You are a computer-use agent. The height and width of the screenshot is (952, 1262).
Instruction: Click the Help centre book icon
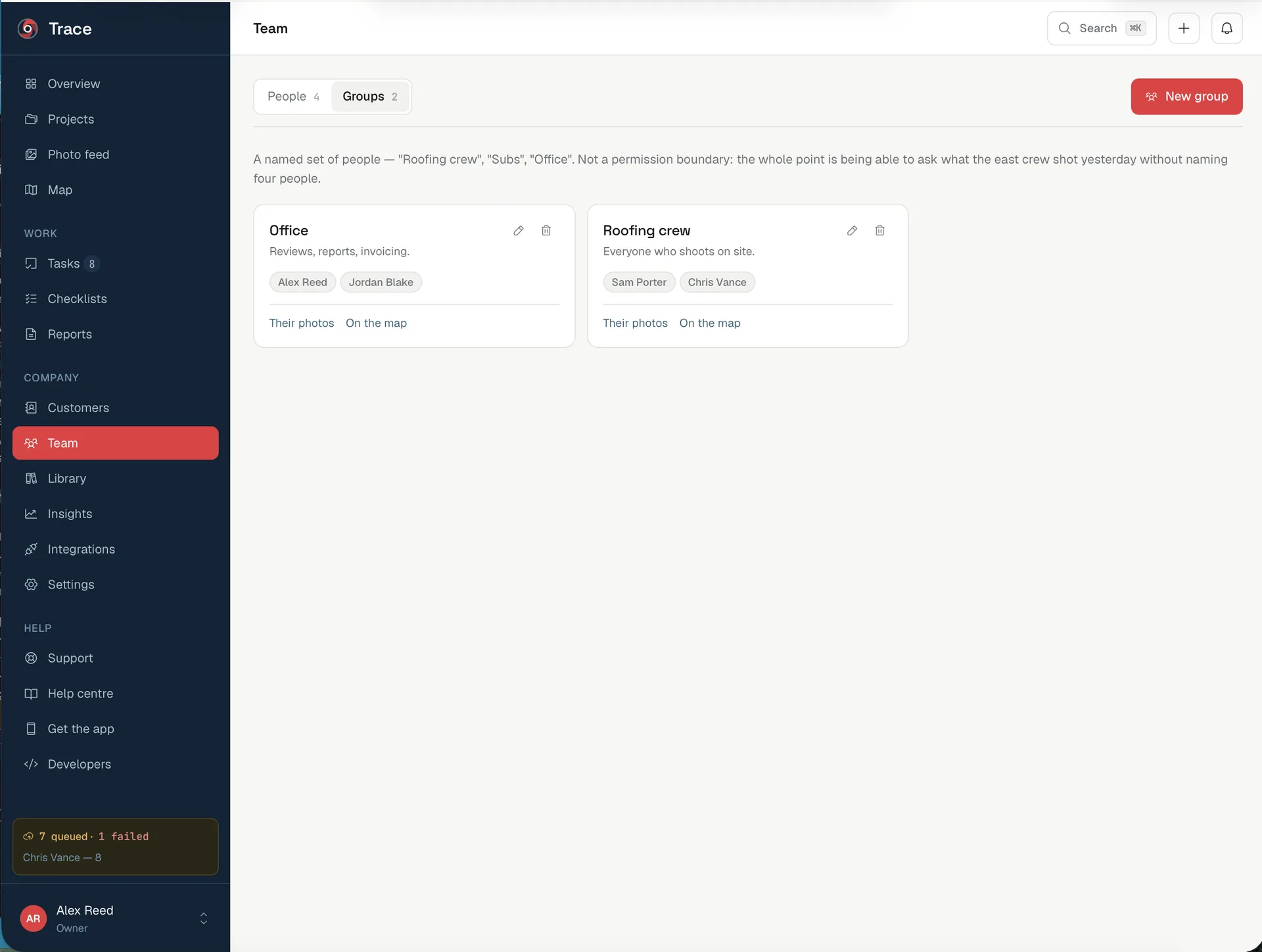(31, 694)
